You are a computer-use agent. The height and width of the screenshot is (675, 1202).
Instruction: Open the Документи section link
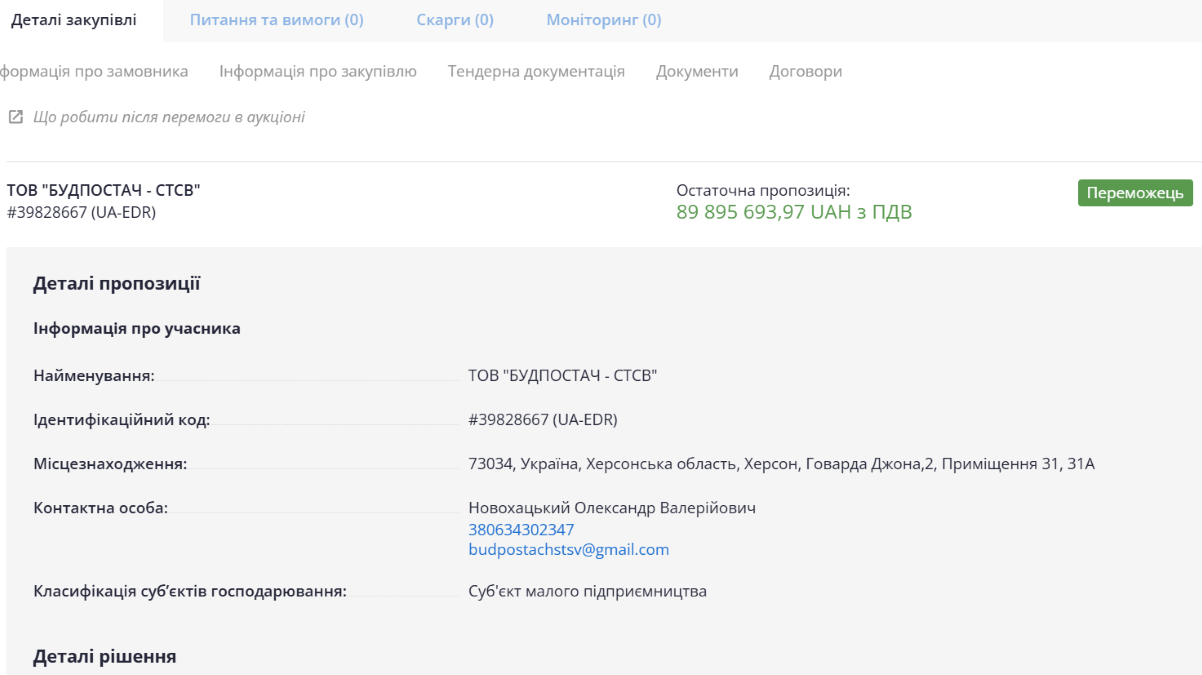pyautogui.click(x=697, y=72)
